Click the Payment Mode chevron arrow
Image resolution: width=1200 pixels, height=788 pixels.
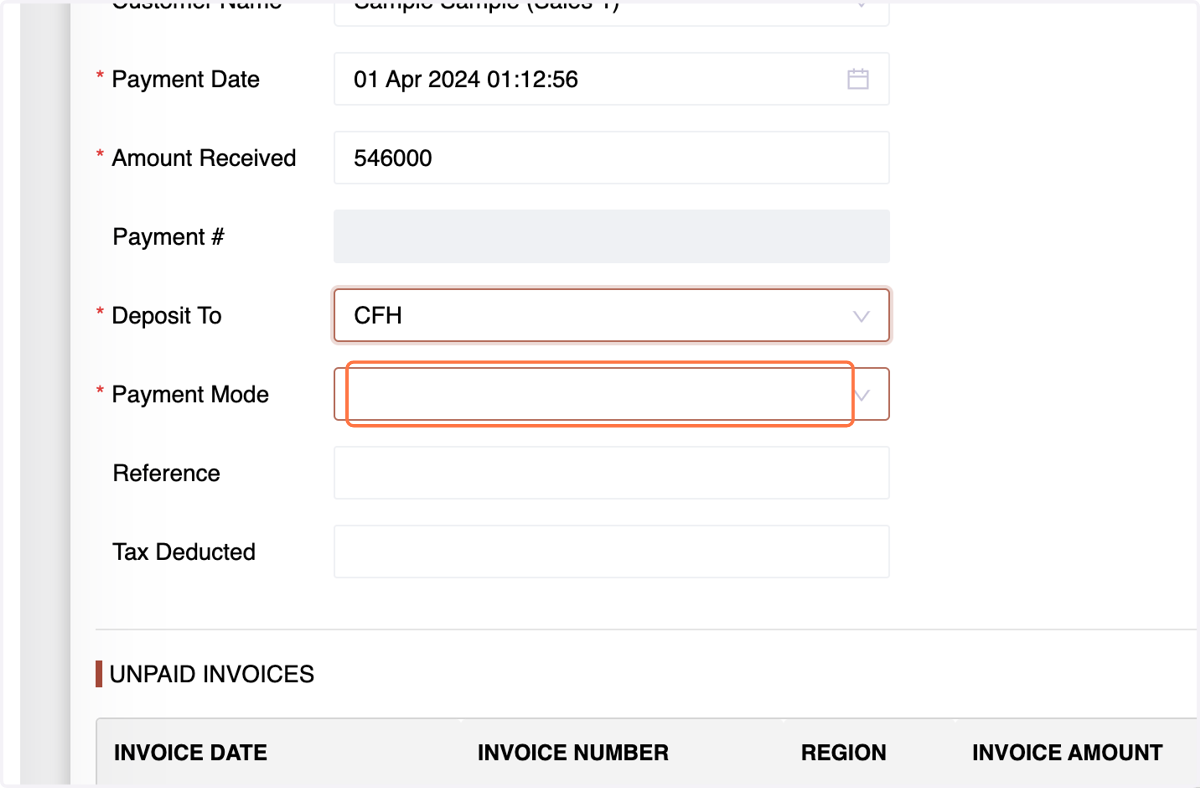[x=863, y=395]
